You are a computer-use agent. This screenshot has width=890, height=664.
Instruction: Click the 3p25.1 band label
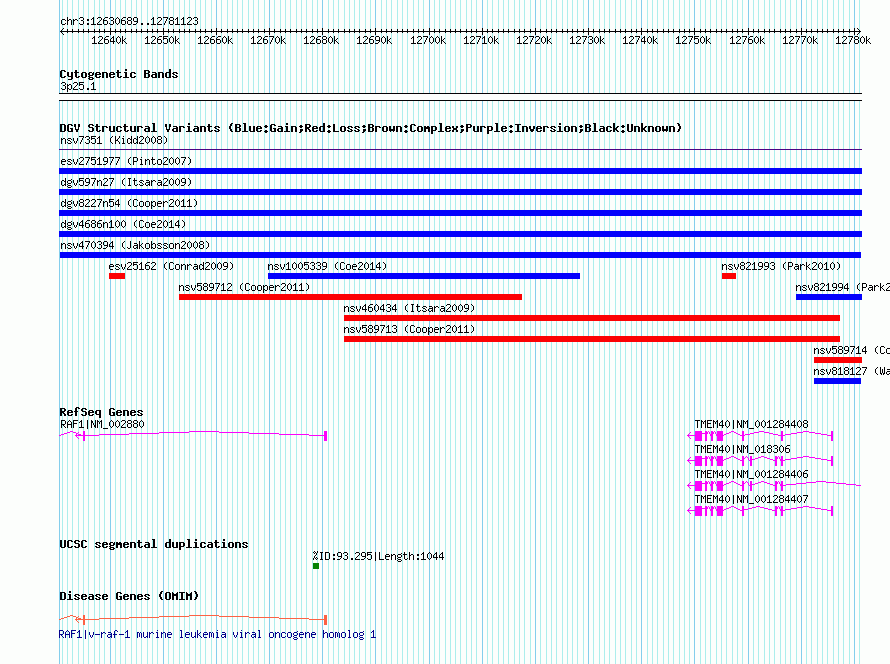(78, 86)
